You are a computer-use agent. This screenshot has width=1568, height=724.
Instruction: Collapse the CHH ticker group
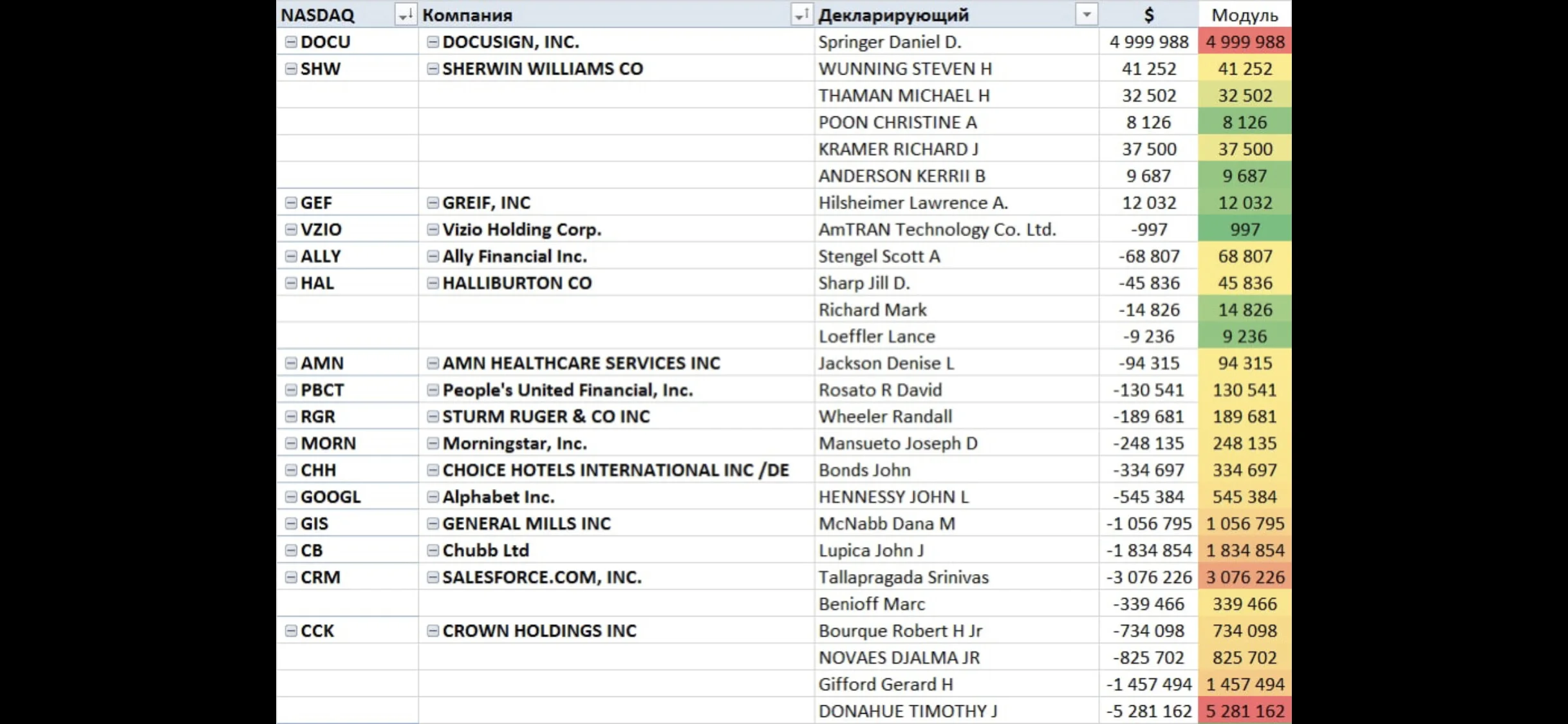tap(291, 470)
